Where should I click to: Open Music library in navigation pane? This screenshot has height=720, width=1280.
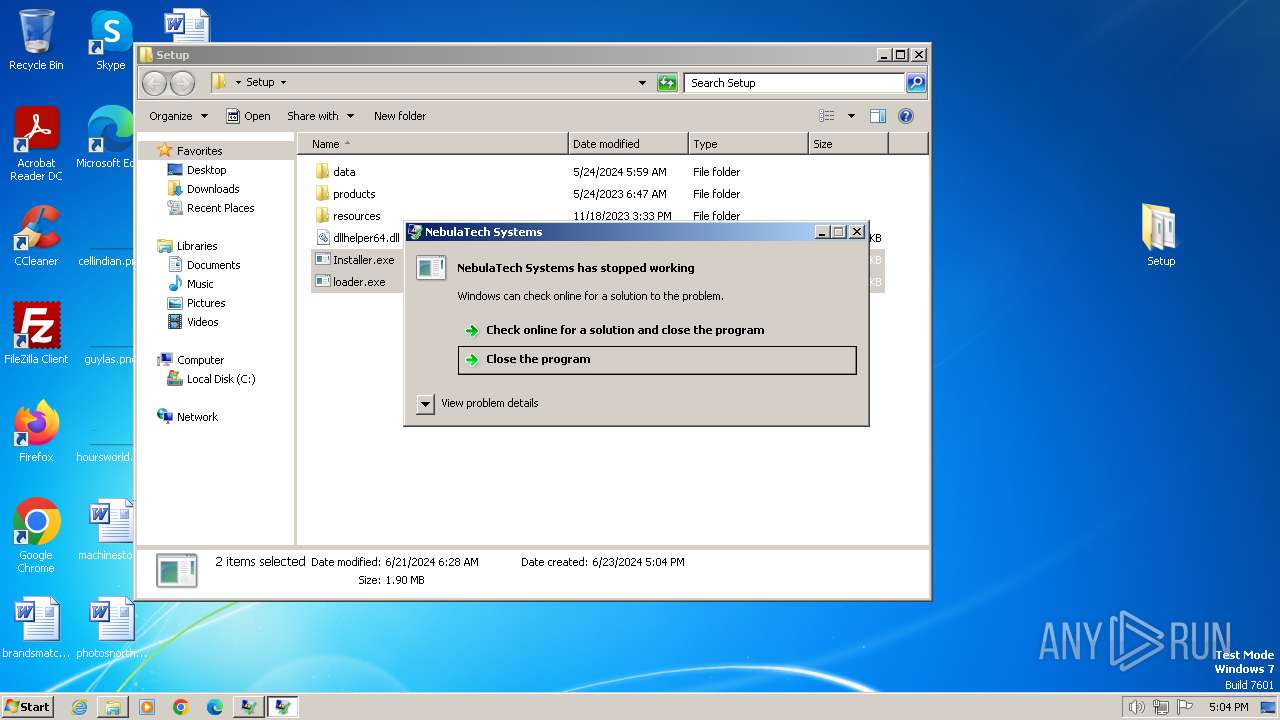200,284
